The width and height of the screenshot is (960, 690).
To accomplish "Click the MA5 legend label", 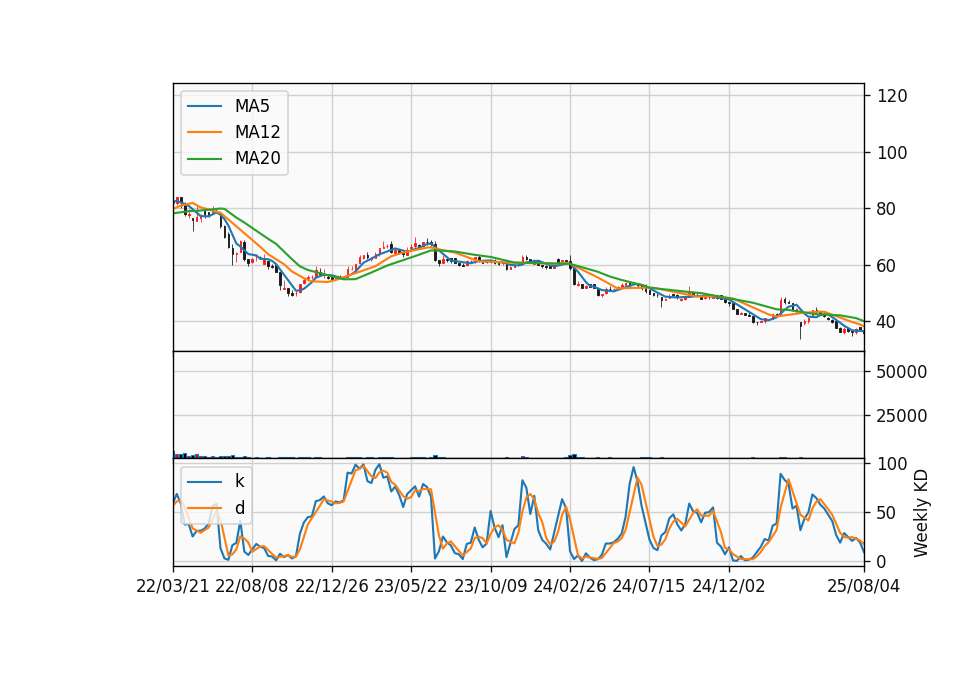I will [x=252, y=106].
